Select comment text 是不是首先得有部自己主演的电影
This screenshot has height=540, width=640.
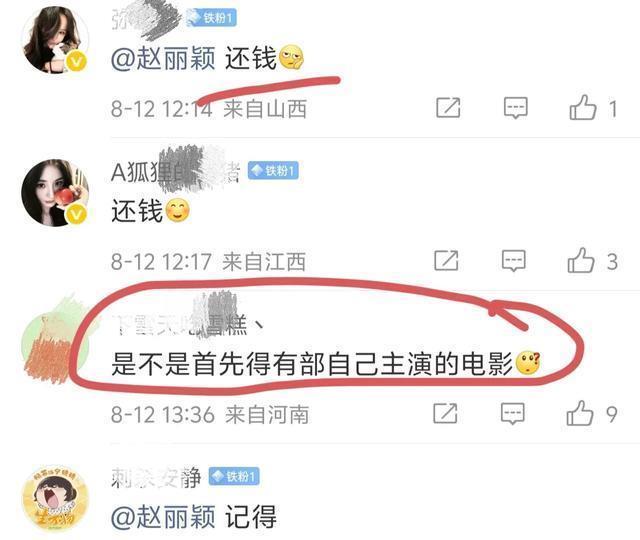tap(312, 364)
